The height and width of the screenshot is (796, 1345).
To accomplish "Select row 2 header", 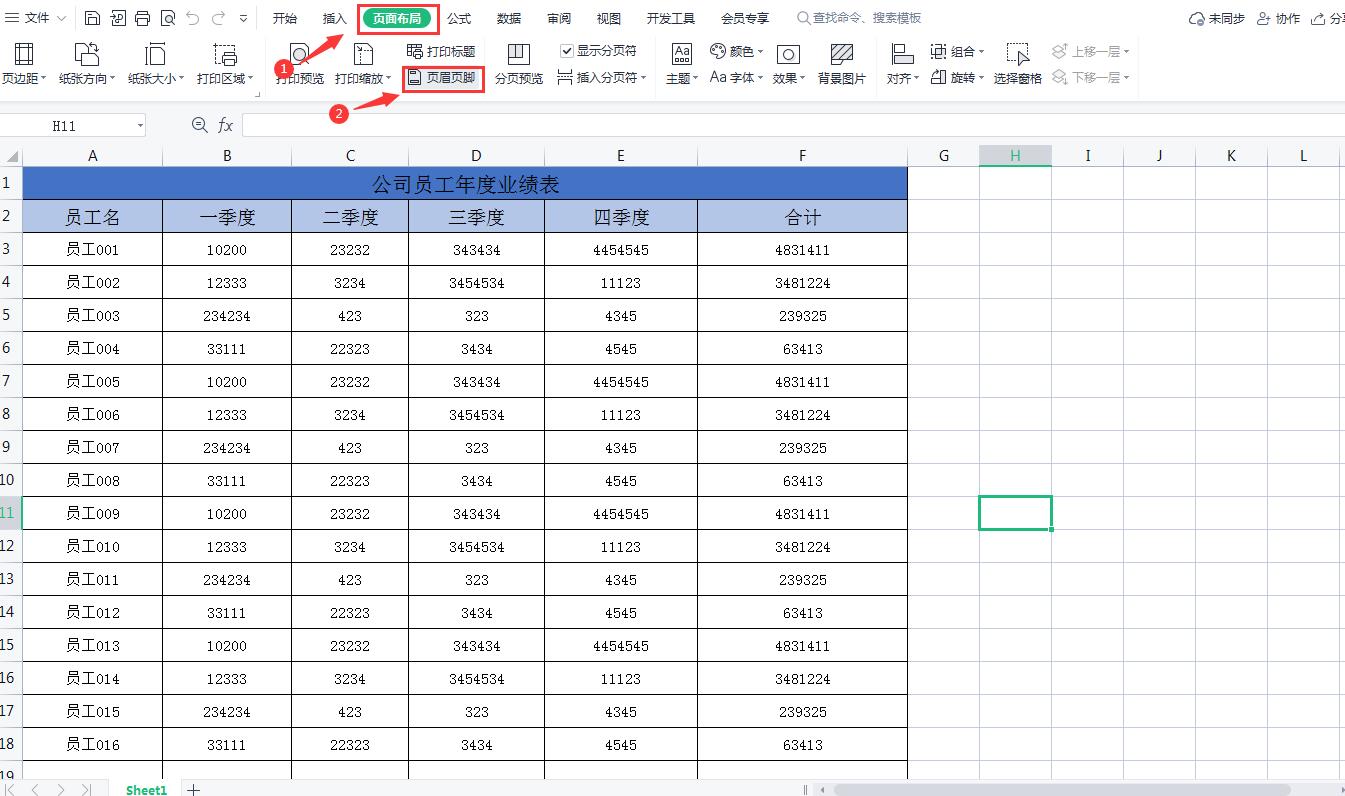I will coord(10,216).
